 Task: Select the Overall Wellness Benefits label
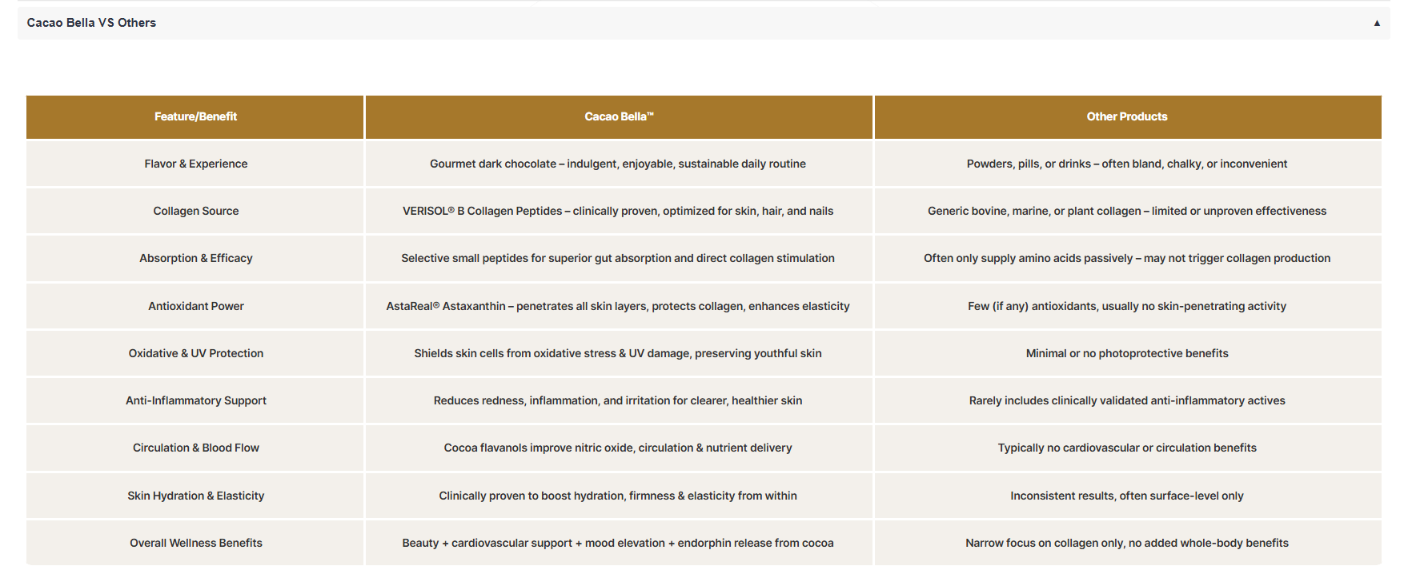196,543
